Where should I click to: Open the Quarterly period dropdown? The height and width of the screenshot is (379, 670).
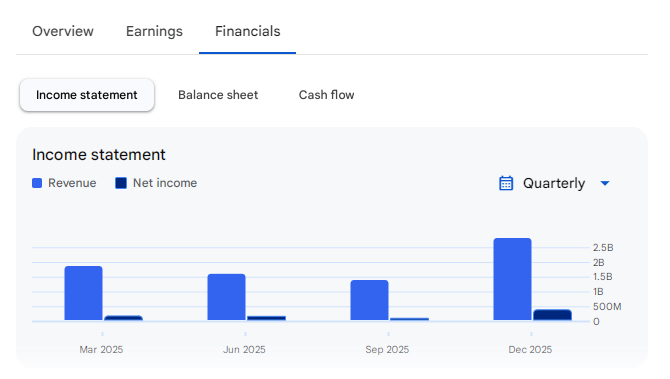(x=554, y=183)
